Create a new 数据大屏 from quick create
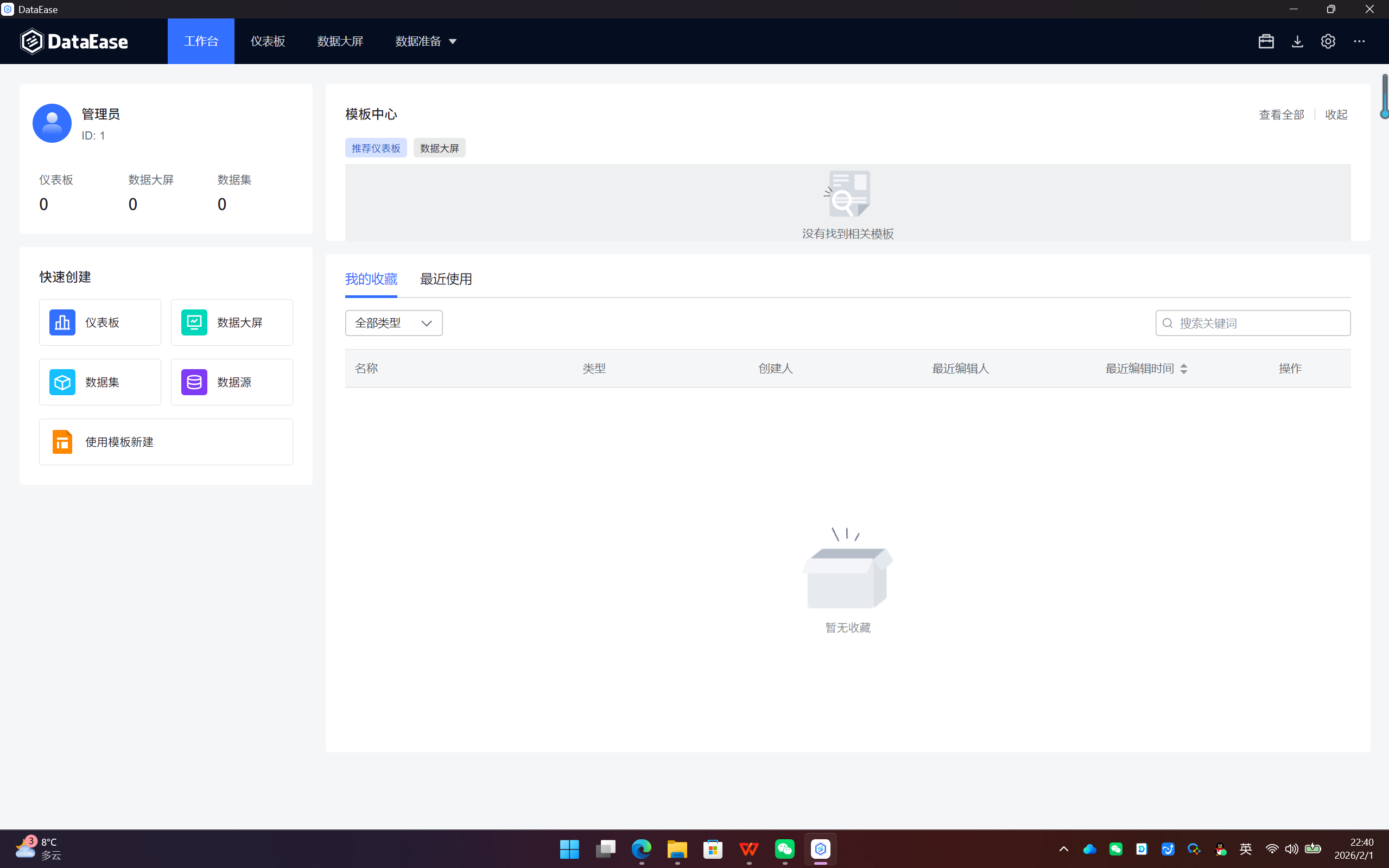This screenshot has width=1389, height=868. click(x=232, y=322)
